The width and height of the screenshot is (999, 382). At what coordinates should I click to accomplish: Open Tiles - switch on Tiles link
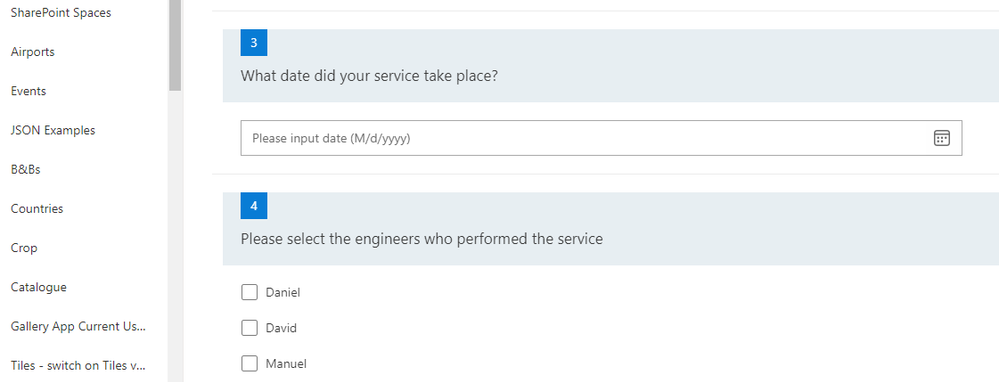tap(78, 365)
